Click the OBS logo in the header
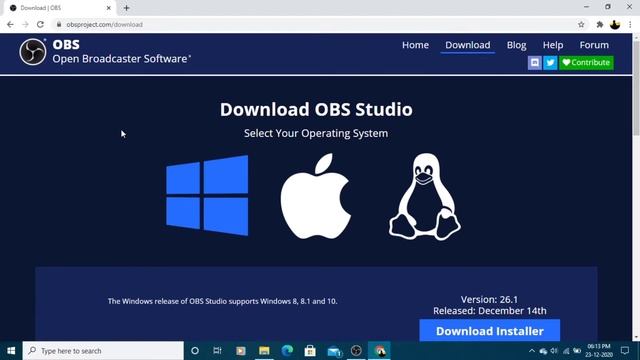Viewport: 640px width, 360px height. (33, 52)
